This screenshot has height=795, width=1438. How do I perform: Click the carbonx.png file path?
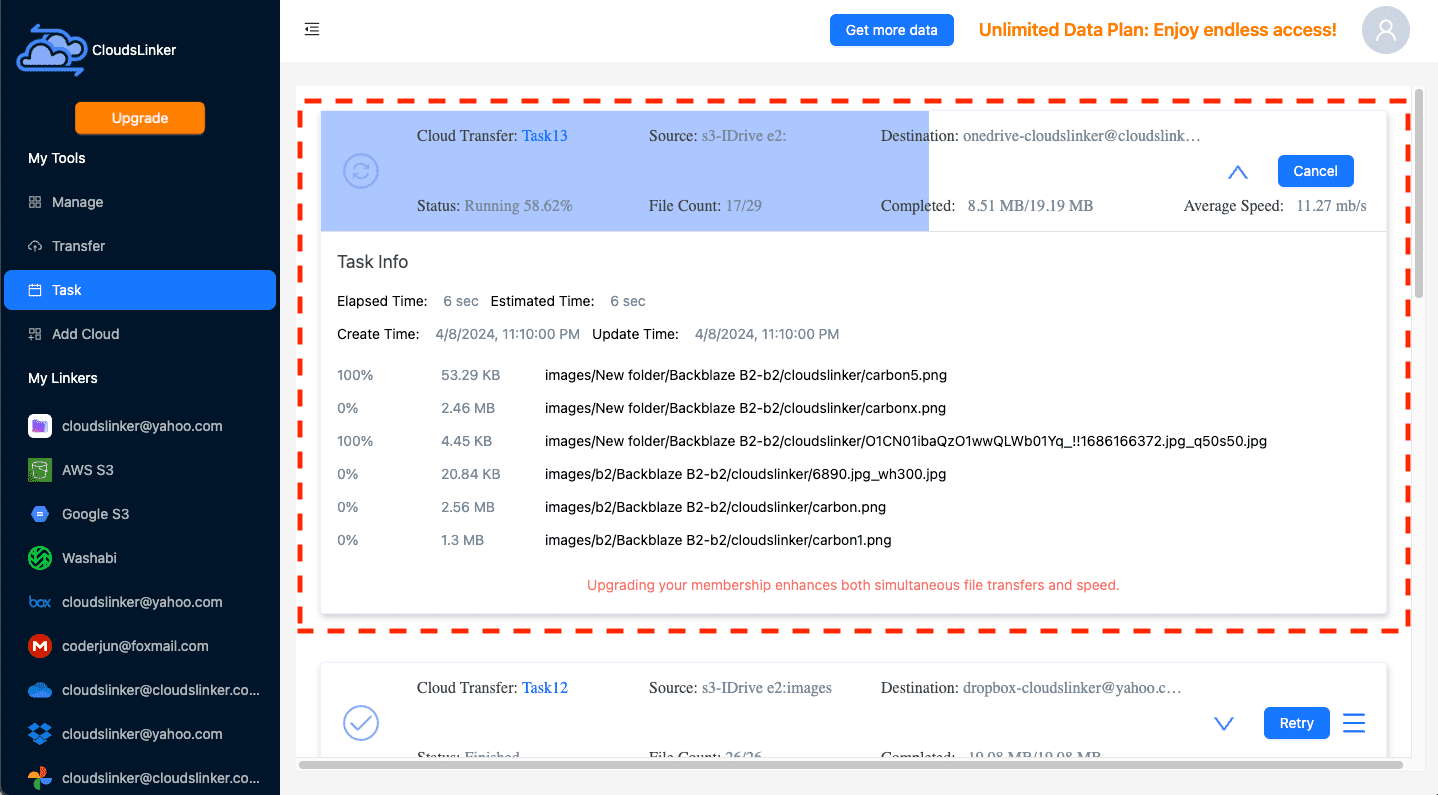745,408
